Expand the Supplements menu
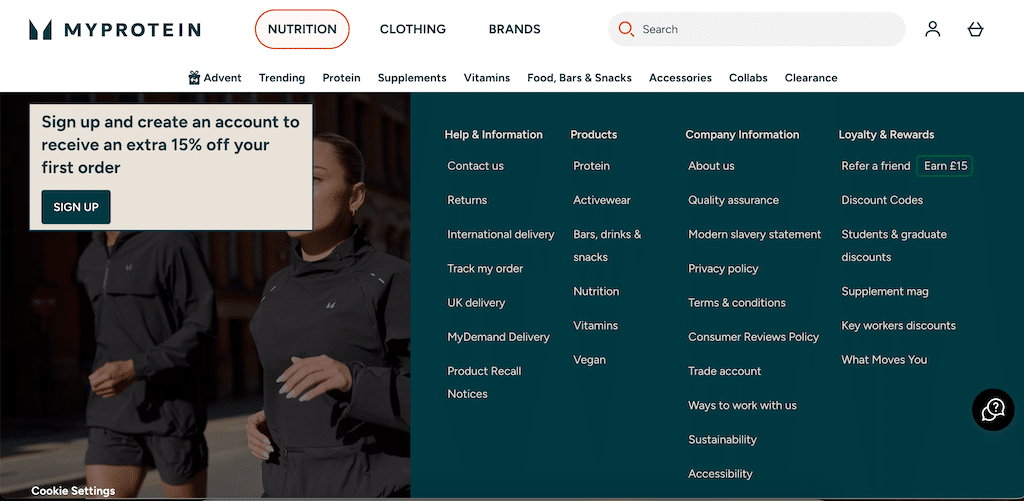The height and width of the screenshot is (501, 1024). pyautogui.click(x=412, y=78)
